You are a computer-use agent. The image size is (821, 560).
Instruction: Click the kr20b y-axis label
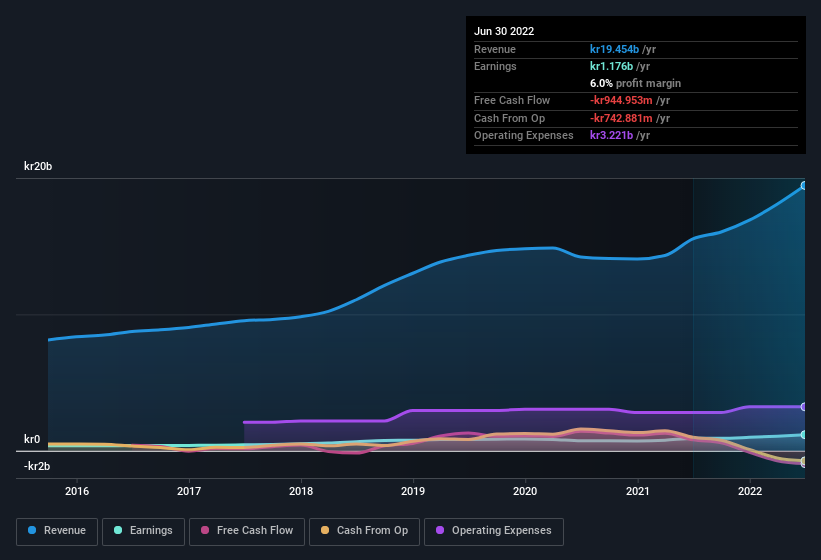pyautogui.click(x=38, y=166)
